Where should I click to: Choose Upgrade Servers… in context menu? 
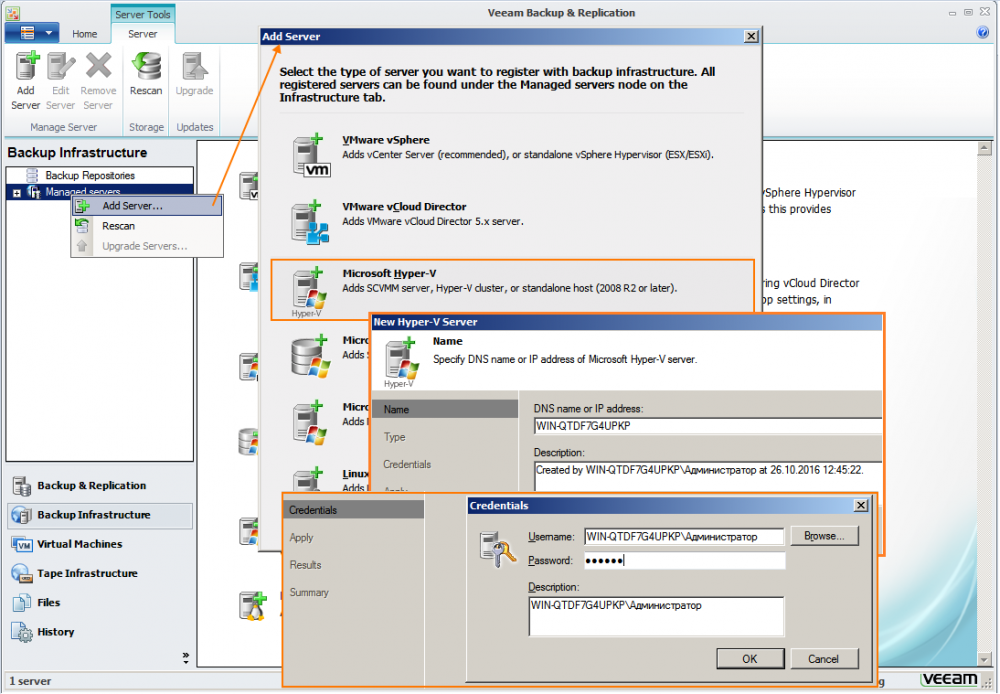tap(147, 246)
